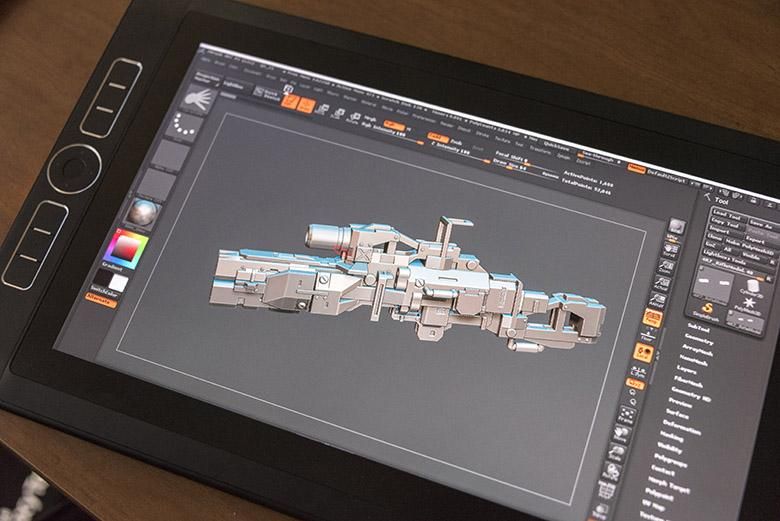Viewport: 780px width, 521px height.
Task: Expand the Geometry subpalette
Action: pyautogui.click(x=699, y=340)
